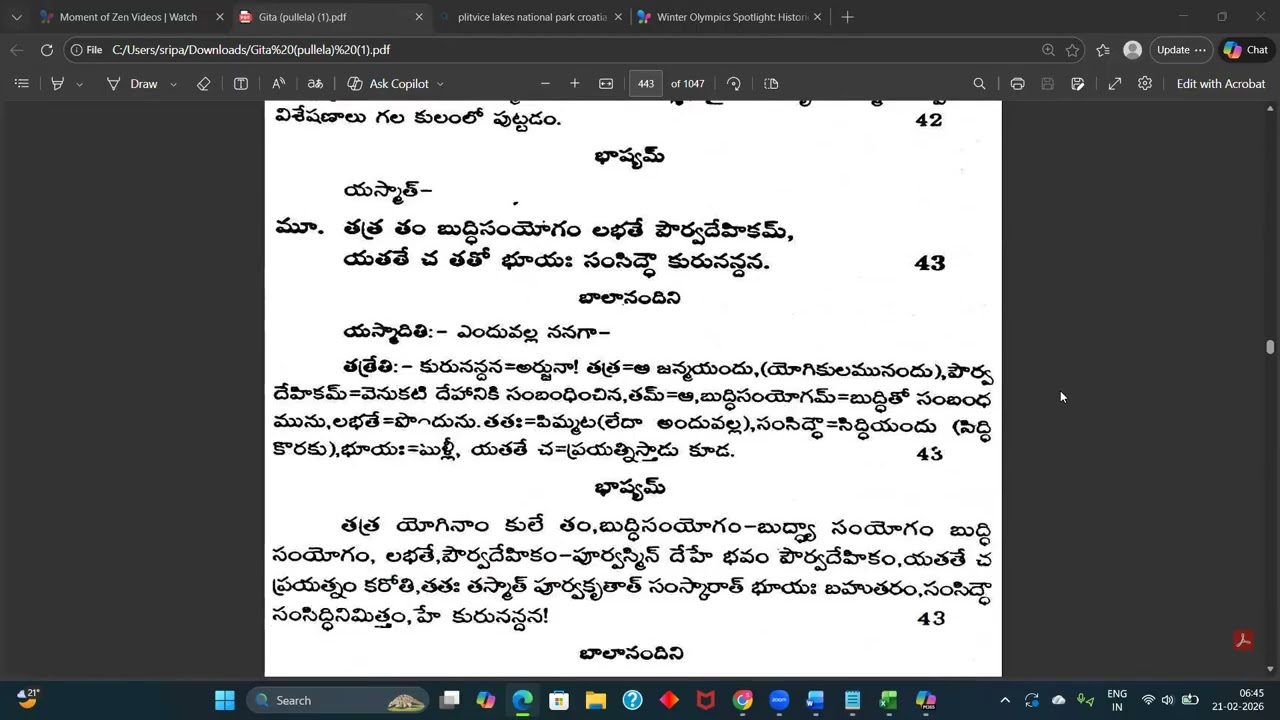Open the Favorites list icon

tap(1103, 50)
